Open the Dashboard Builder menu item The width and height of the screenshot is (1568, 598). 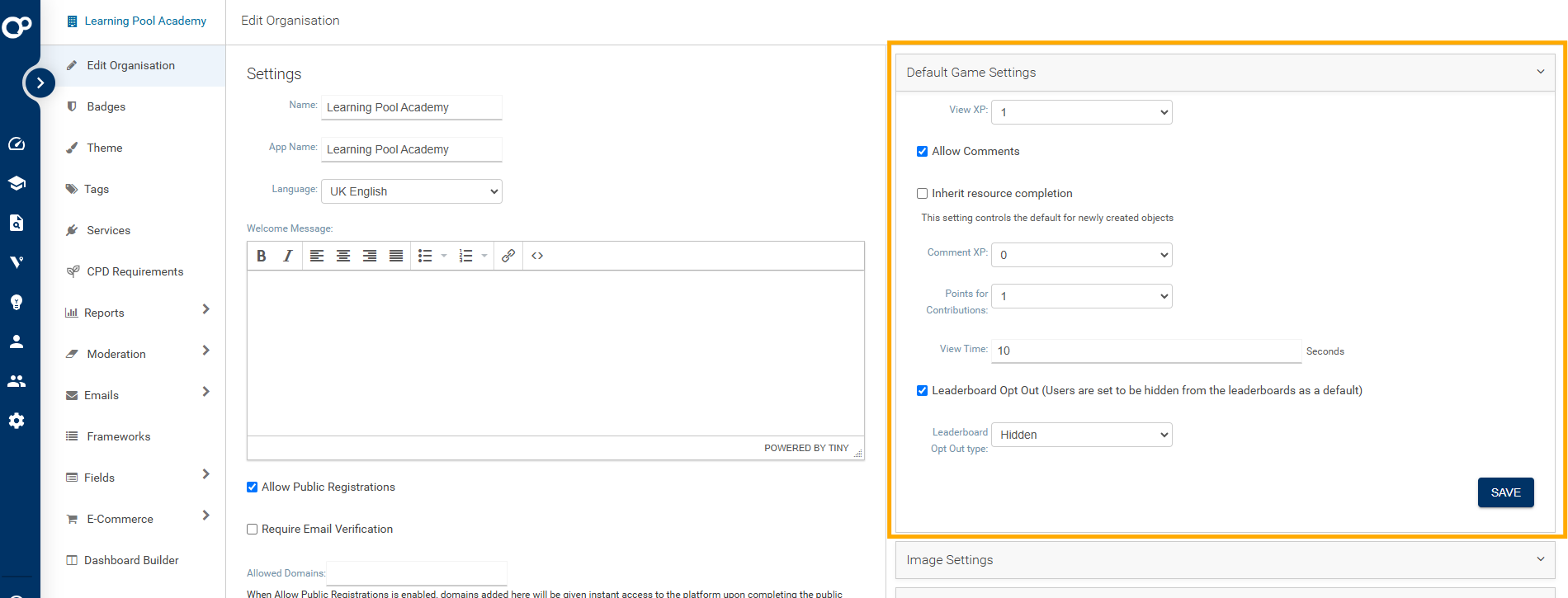pos(131,561)
